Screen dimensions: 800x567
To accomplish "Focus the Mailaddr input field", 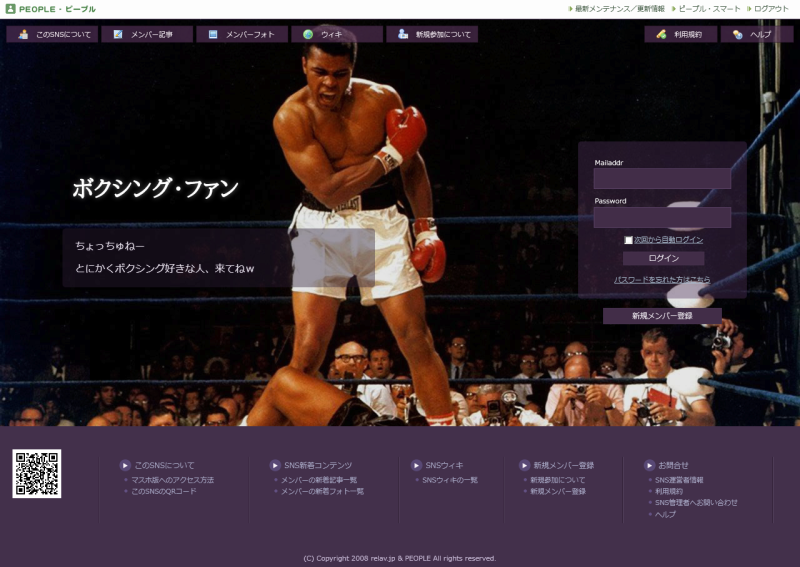I will point(662,179).
